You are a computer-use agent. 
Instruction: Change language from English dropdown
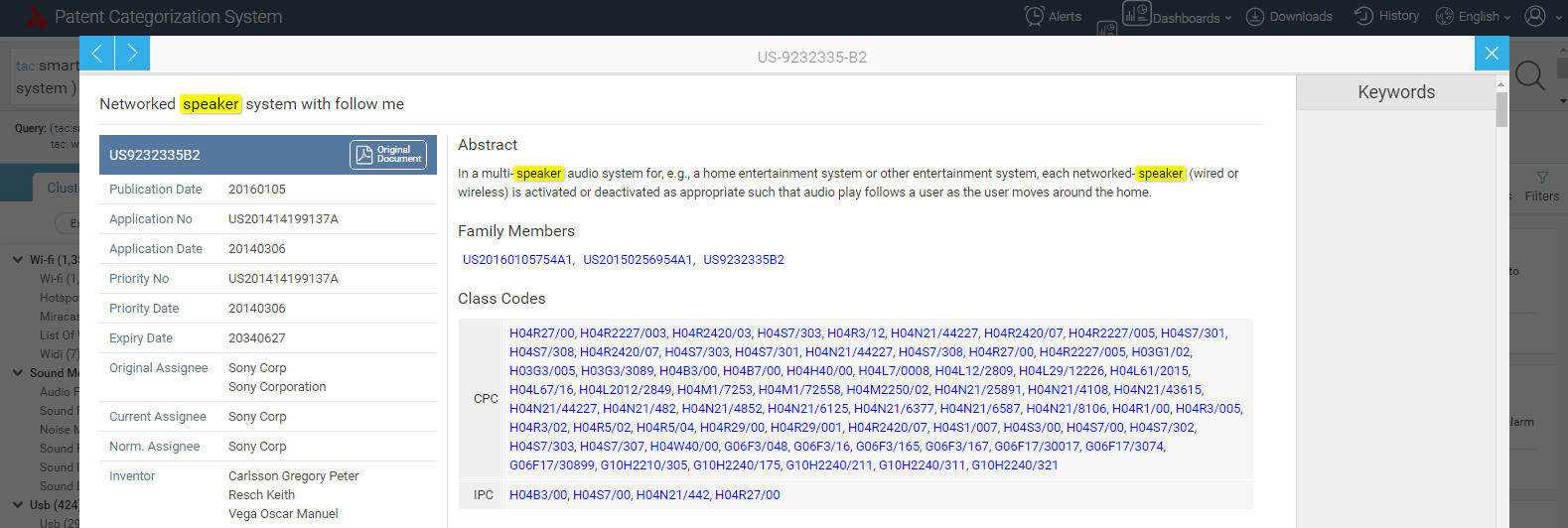click(x=1473, y=17)
